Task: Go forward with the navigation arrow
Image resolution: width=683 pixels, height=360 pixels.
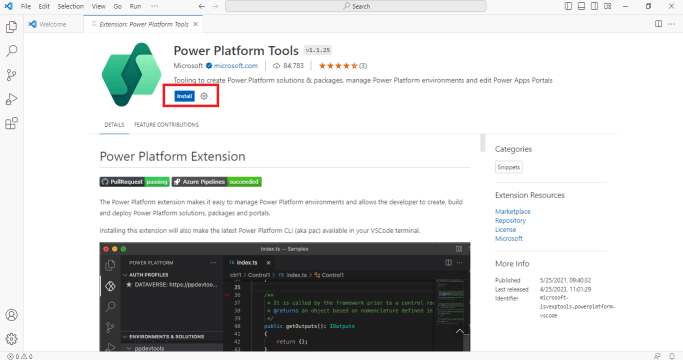Action: 215,6
